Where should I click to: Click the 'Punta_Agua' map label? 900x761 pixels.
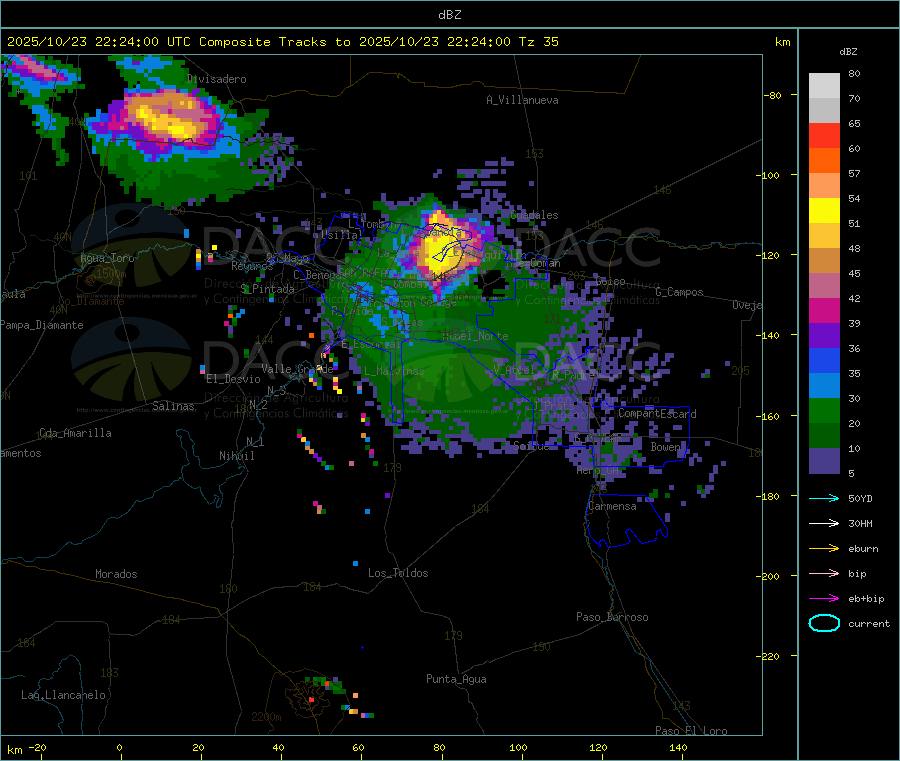tap(456, 679)
